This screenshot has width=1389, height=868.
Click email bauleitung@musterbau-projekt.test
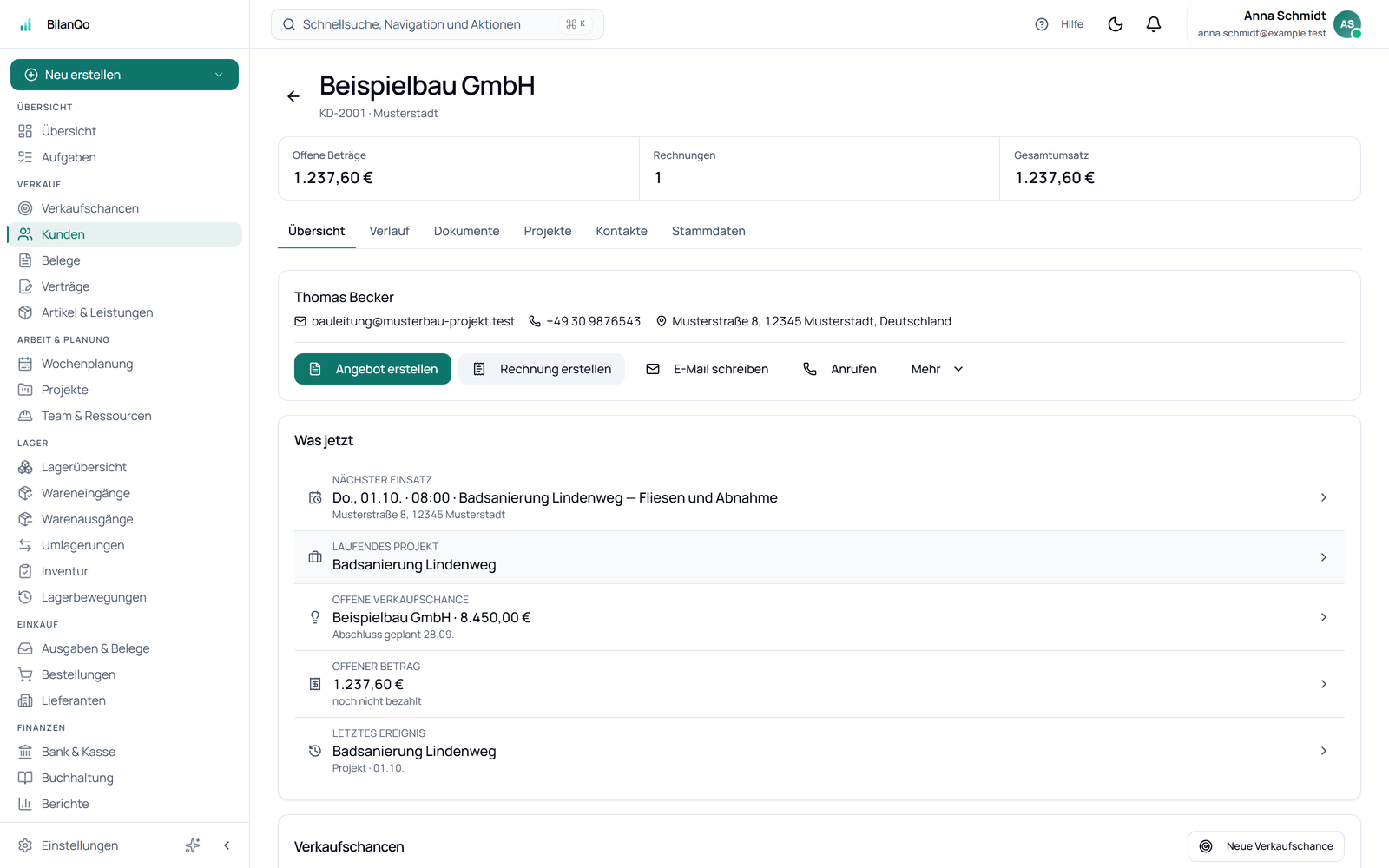click(x=405, y=321)
